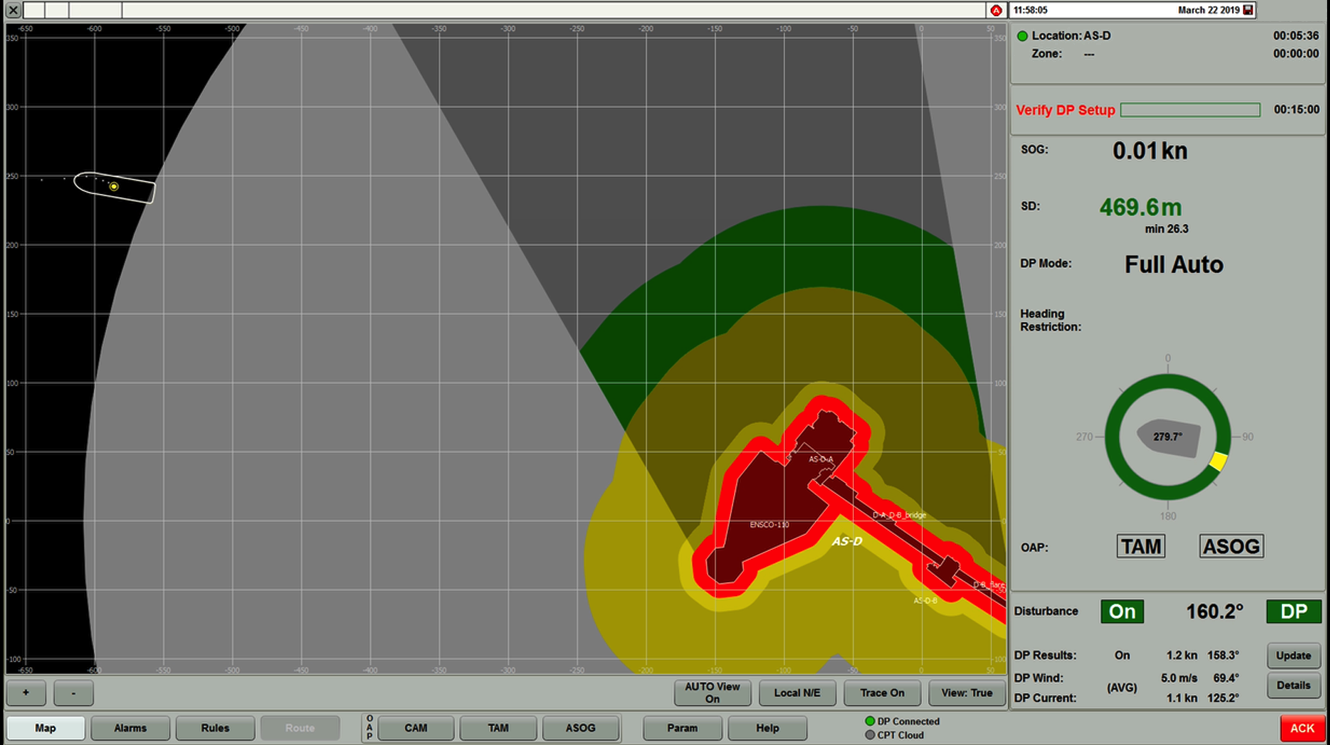Screen dimensions: 1330x745
Task: Click the red alarm indicator icon
Action: click(996, 10)
